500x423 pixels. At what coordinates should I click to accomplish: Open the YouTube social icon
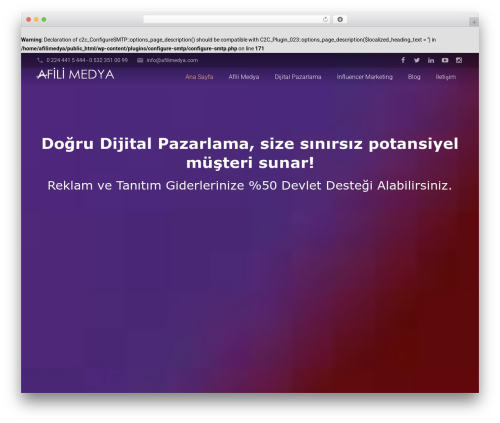445,60
